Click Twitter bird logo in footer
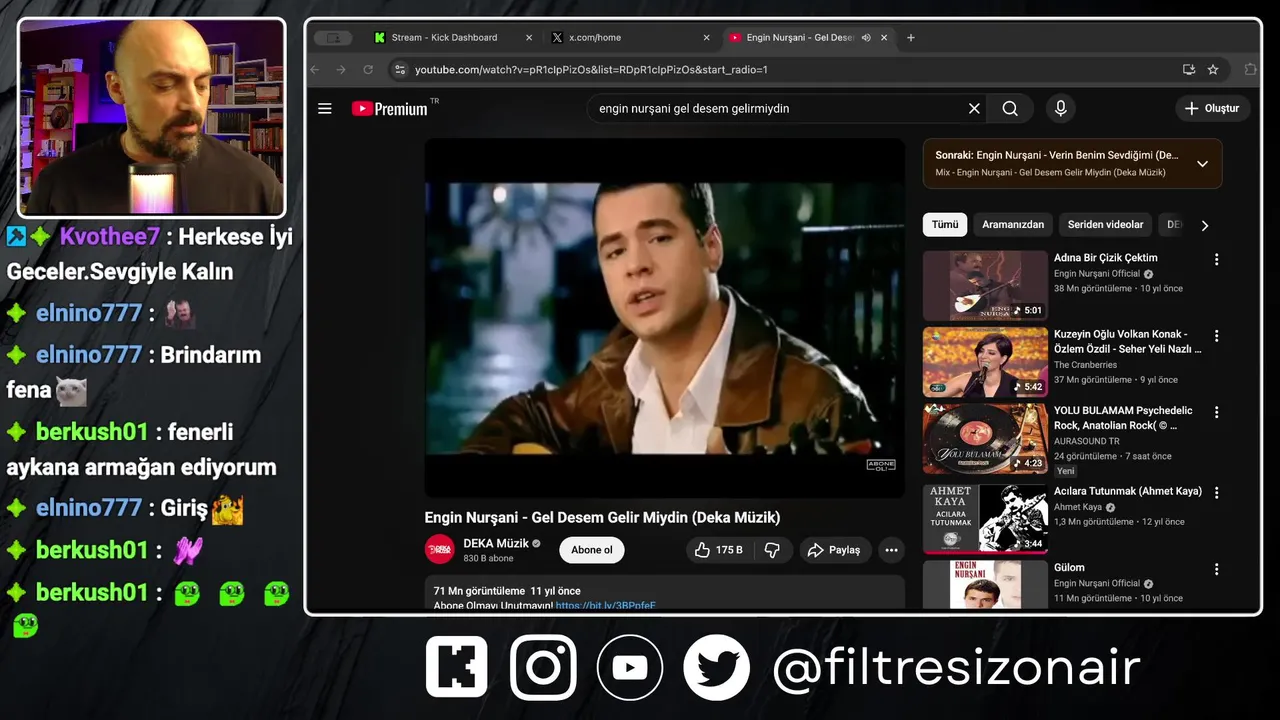 tap(716, 667)
